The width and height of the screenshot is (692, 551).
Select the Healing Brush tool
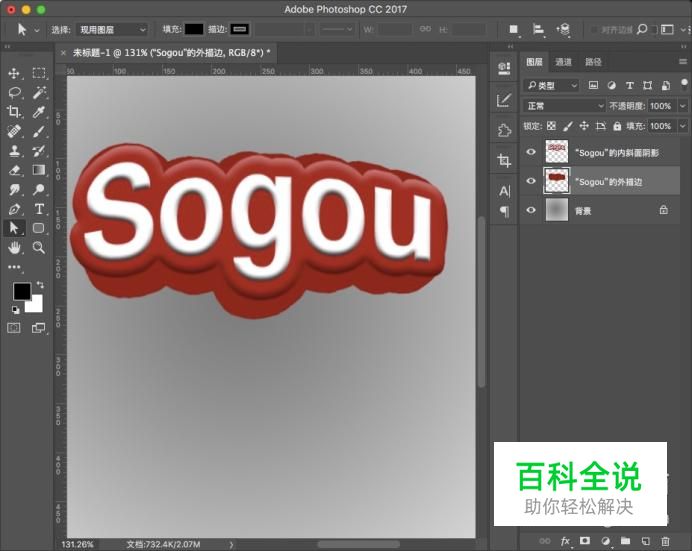click(14, 131)
